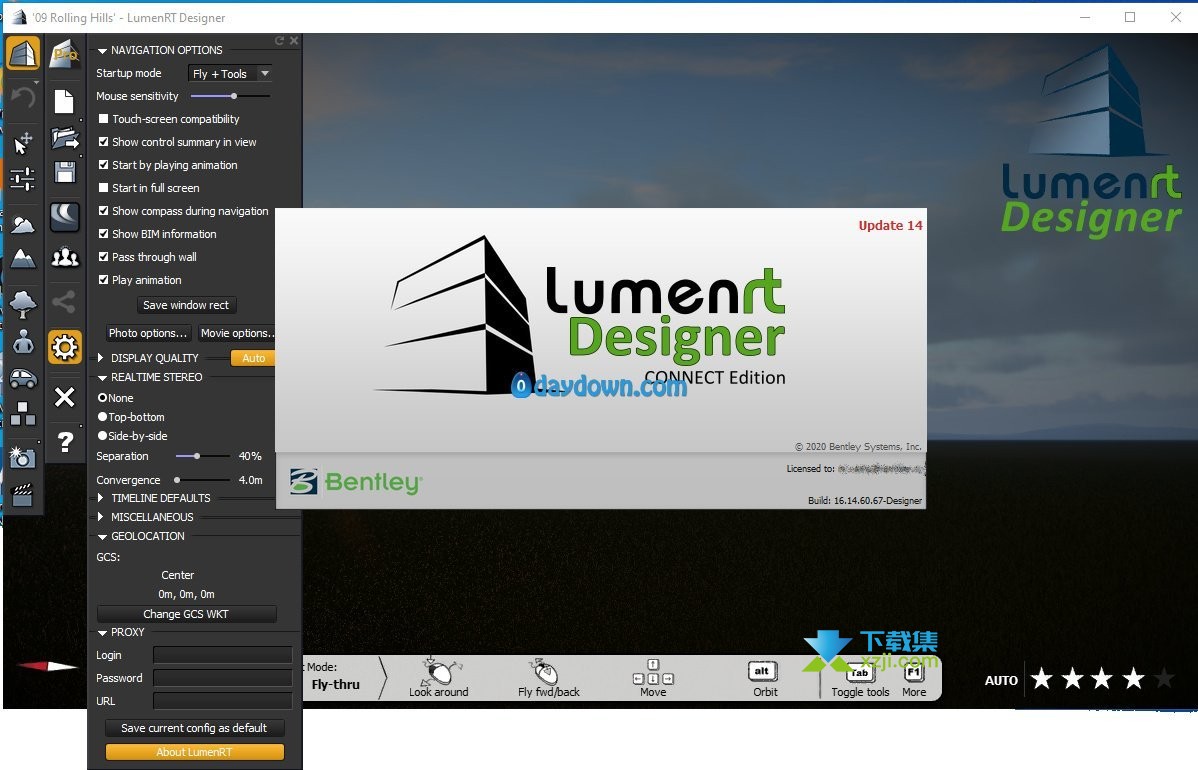Click the proxy Login field

222,655
